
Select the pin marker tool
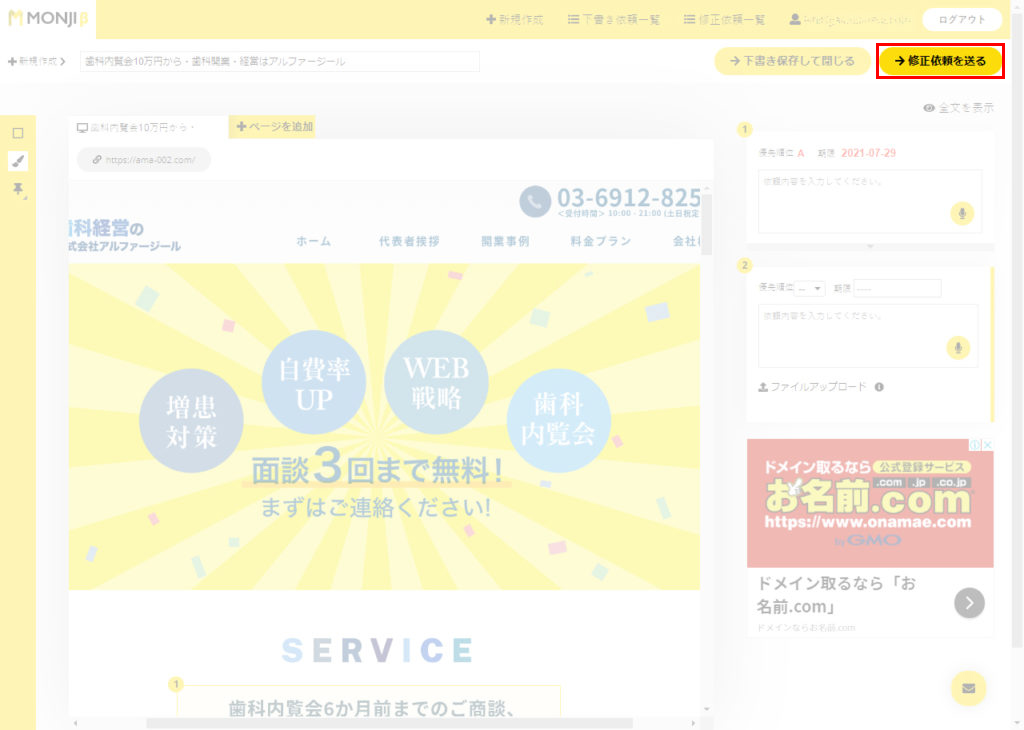tap(17, 190)
